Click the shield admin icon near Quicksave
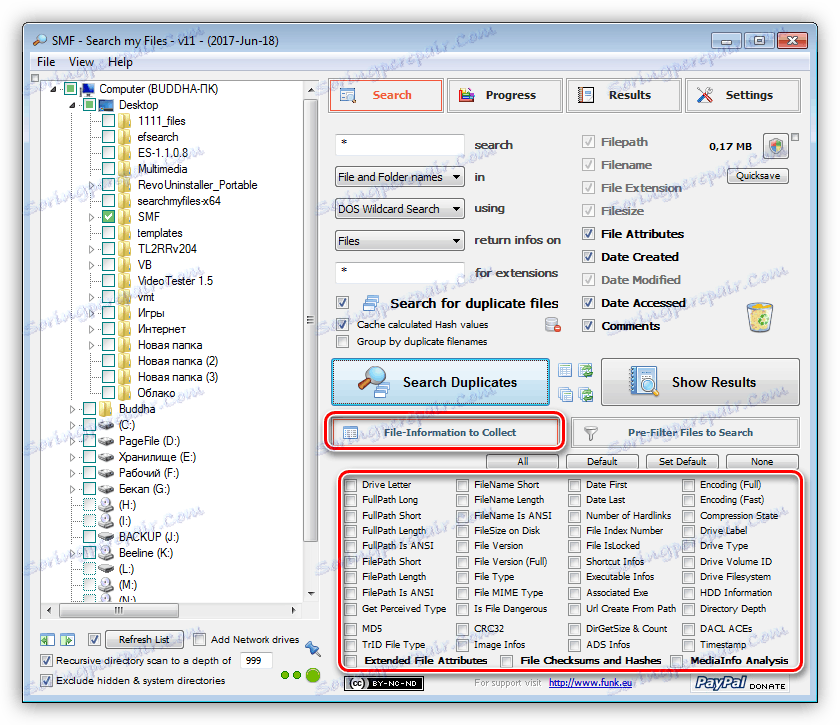Image resolution: width=840 pixels, height=725 pixels. 776,146
